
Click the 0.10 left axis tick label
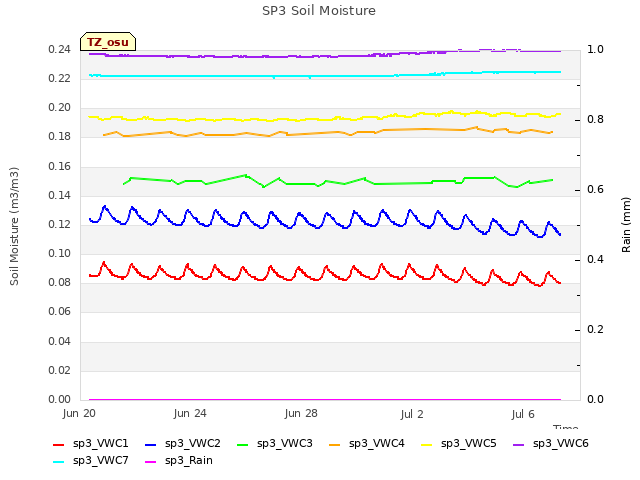[60, 254]
